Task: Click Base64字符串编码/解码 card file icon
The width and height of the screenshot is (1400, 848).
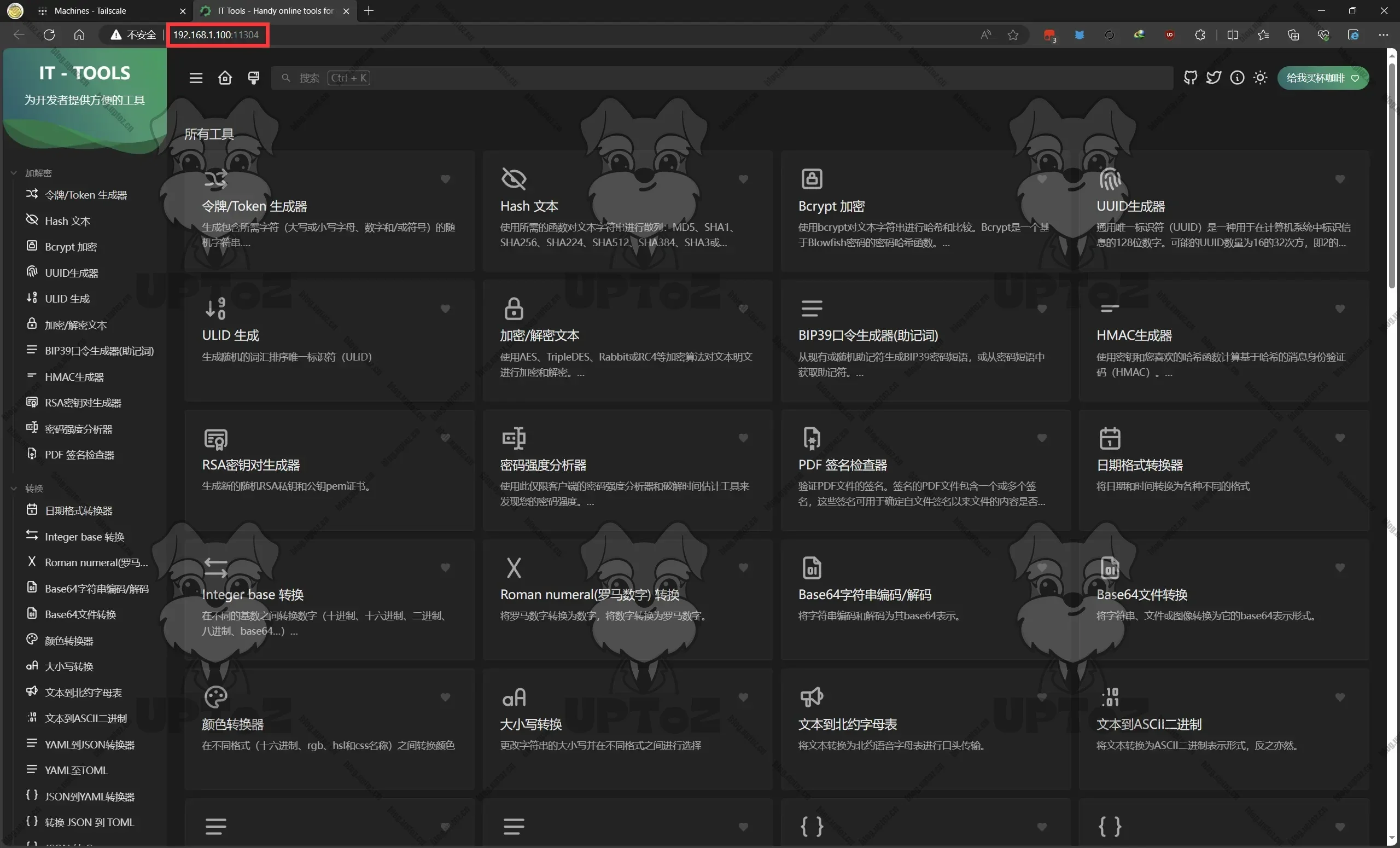Action: coord(812,567)
